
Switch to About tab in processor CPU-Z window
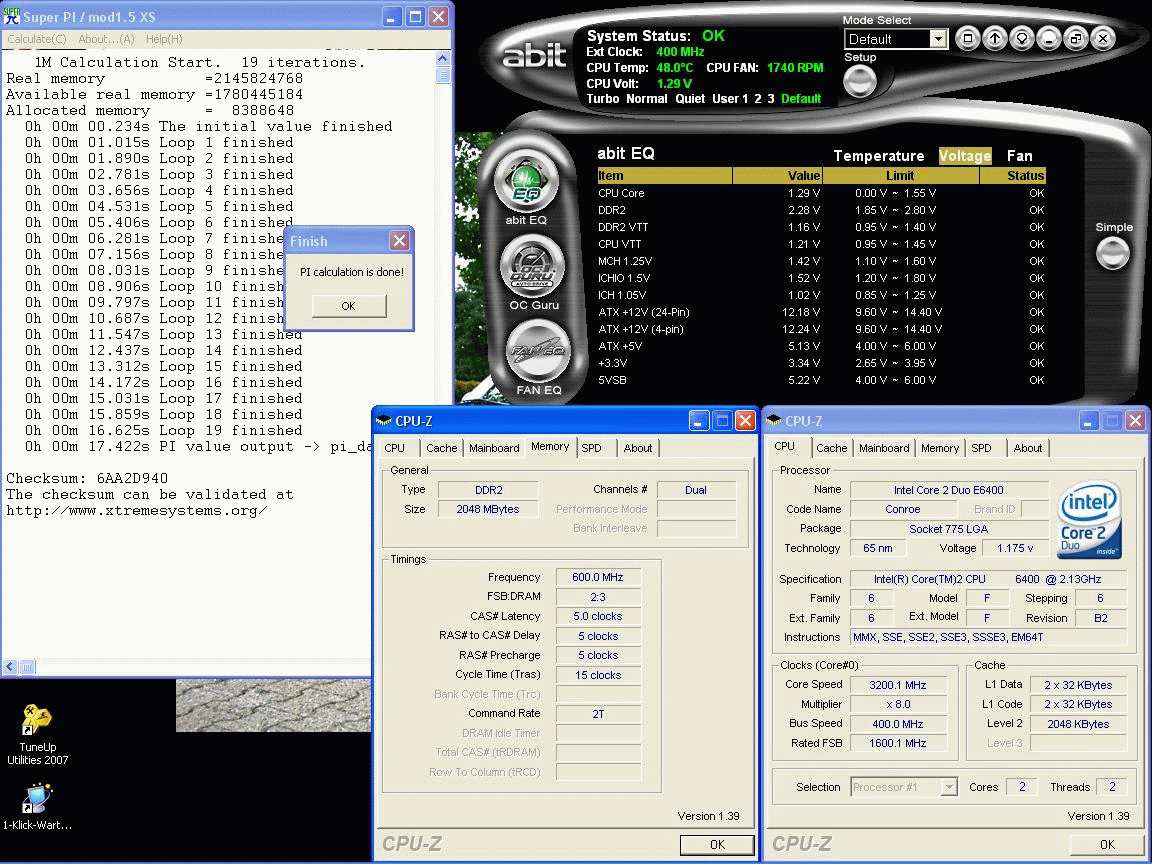1027,448
